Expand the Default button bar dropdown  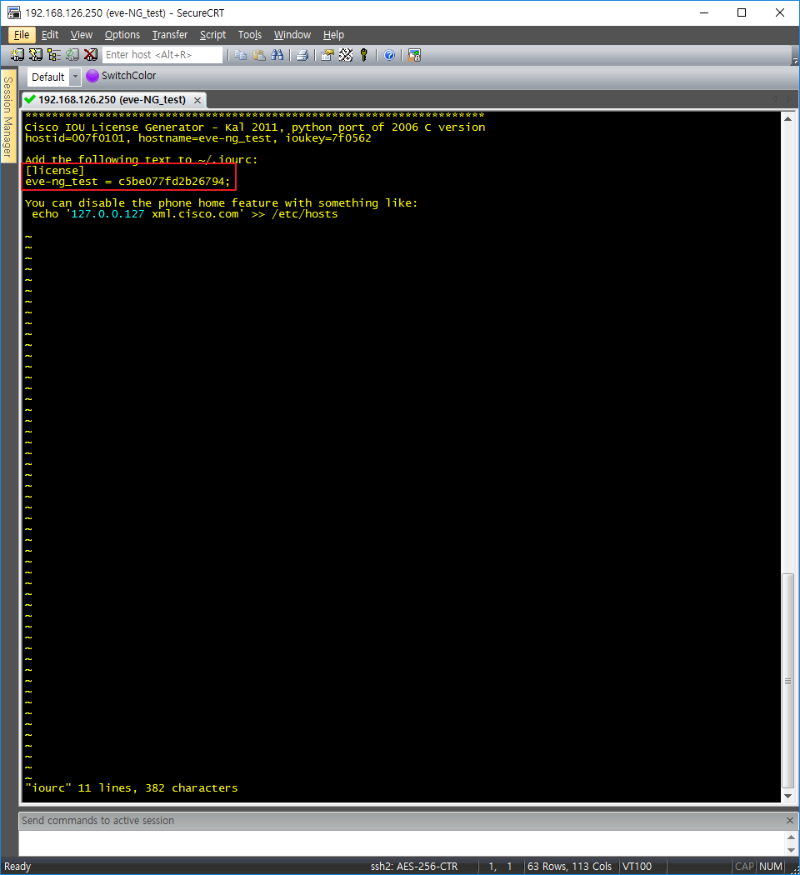coord(75,77)
